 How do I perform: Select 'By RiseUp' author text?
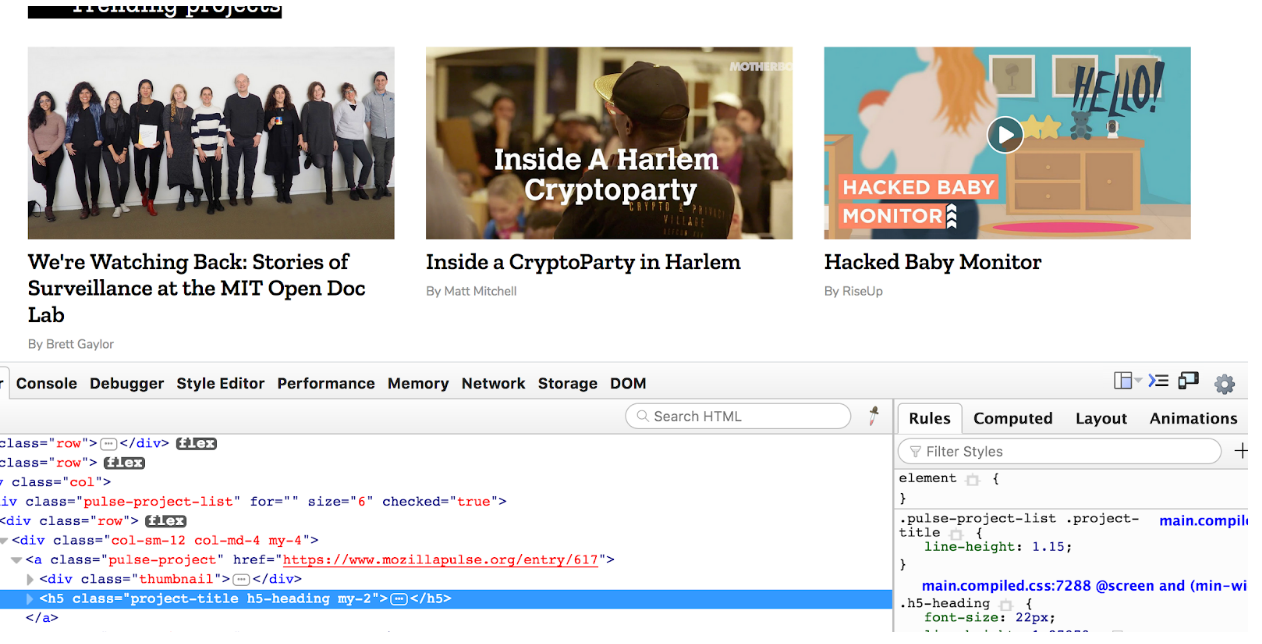[853, 291]
